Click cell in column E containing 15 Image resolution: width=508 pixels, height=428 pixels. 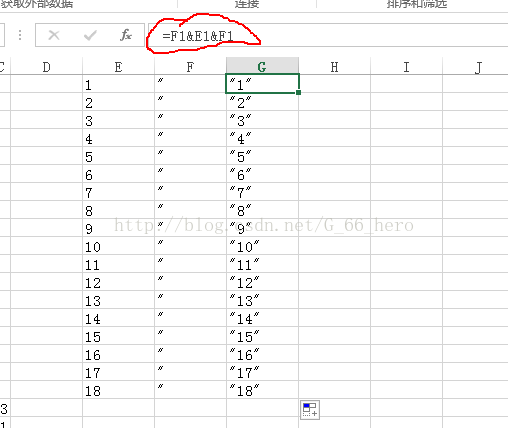point(118,336)
